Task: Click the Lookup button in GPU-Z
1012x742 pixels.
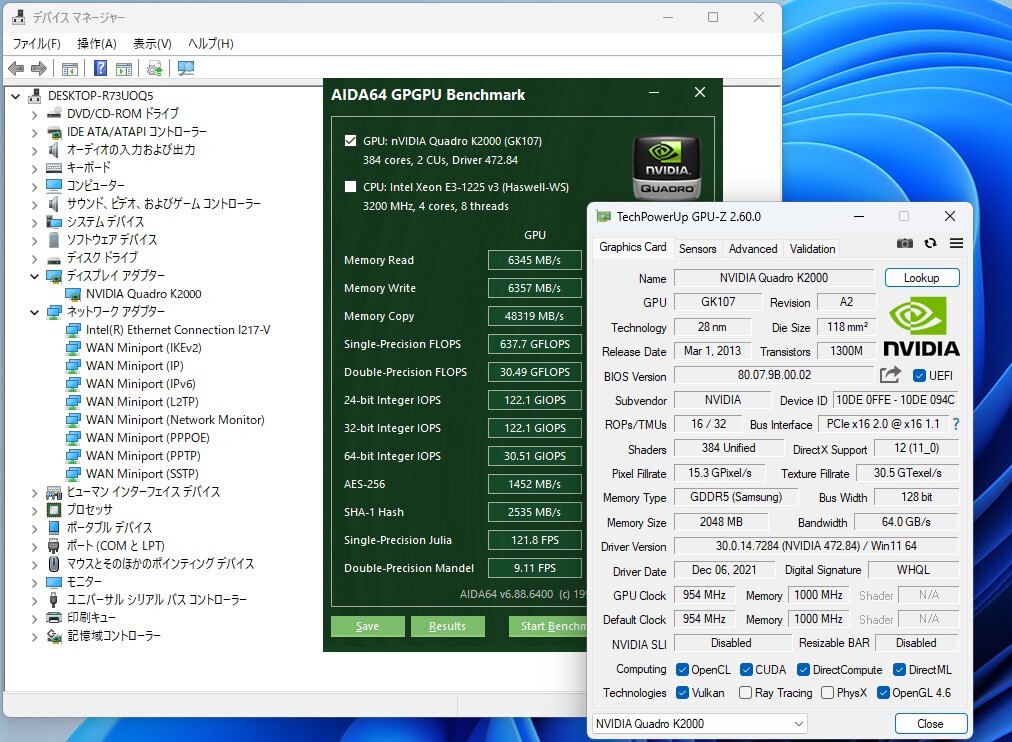Action: (x=922, y=277)
